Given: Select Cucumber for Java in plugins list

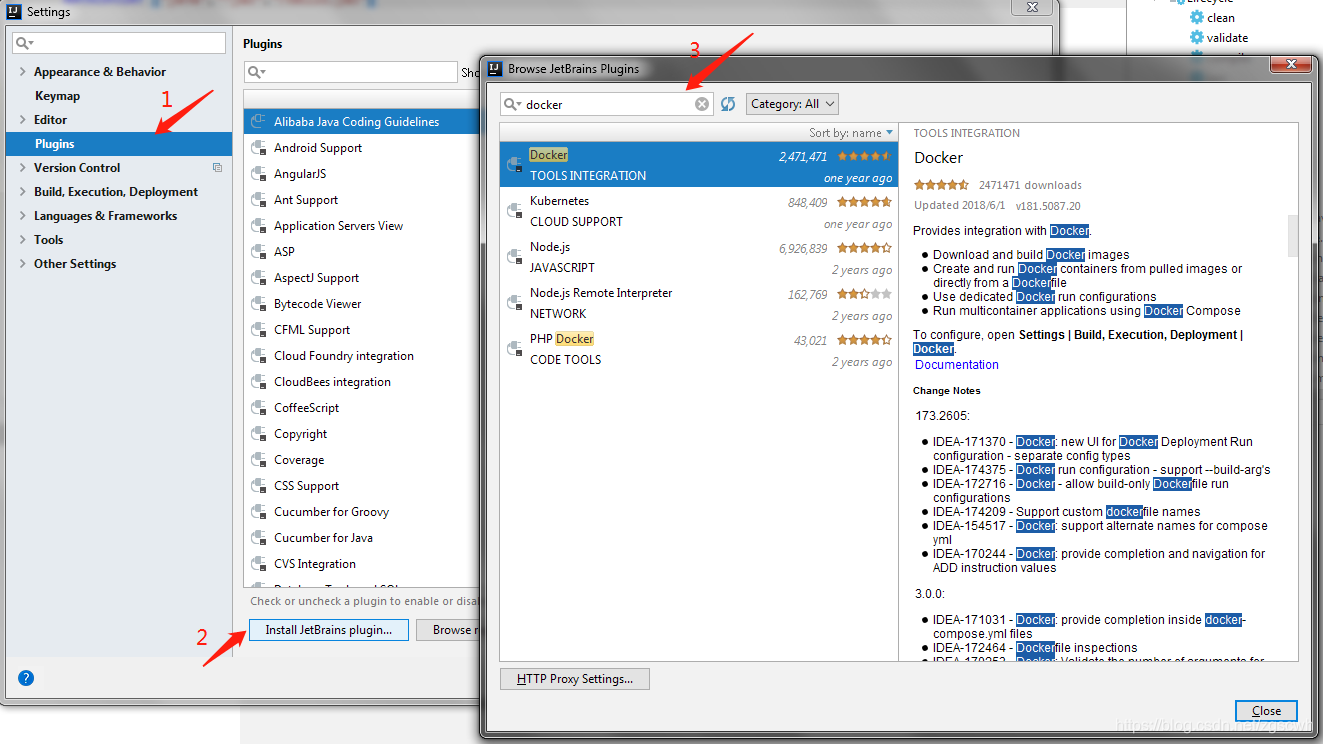Looking at the screenshot, I should click(362, 538).
